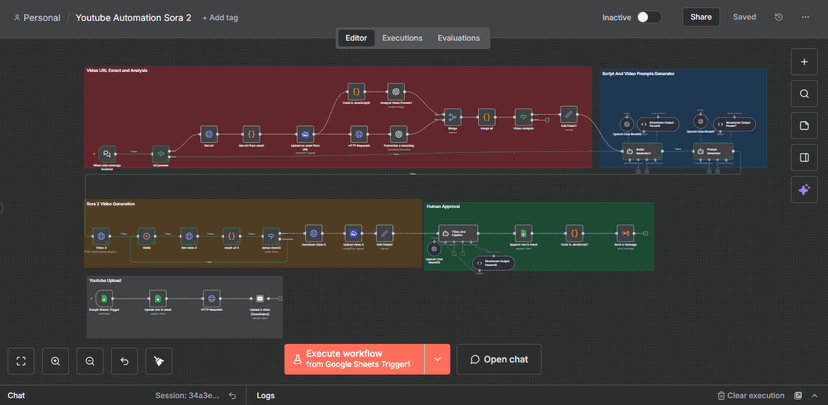This screenshot has width=828, height=405.
Task: Open the 'Analyze Video Frames' OpenAI node
Action: [x=396, y=91]
